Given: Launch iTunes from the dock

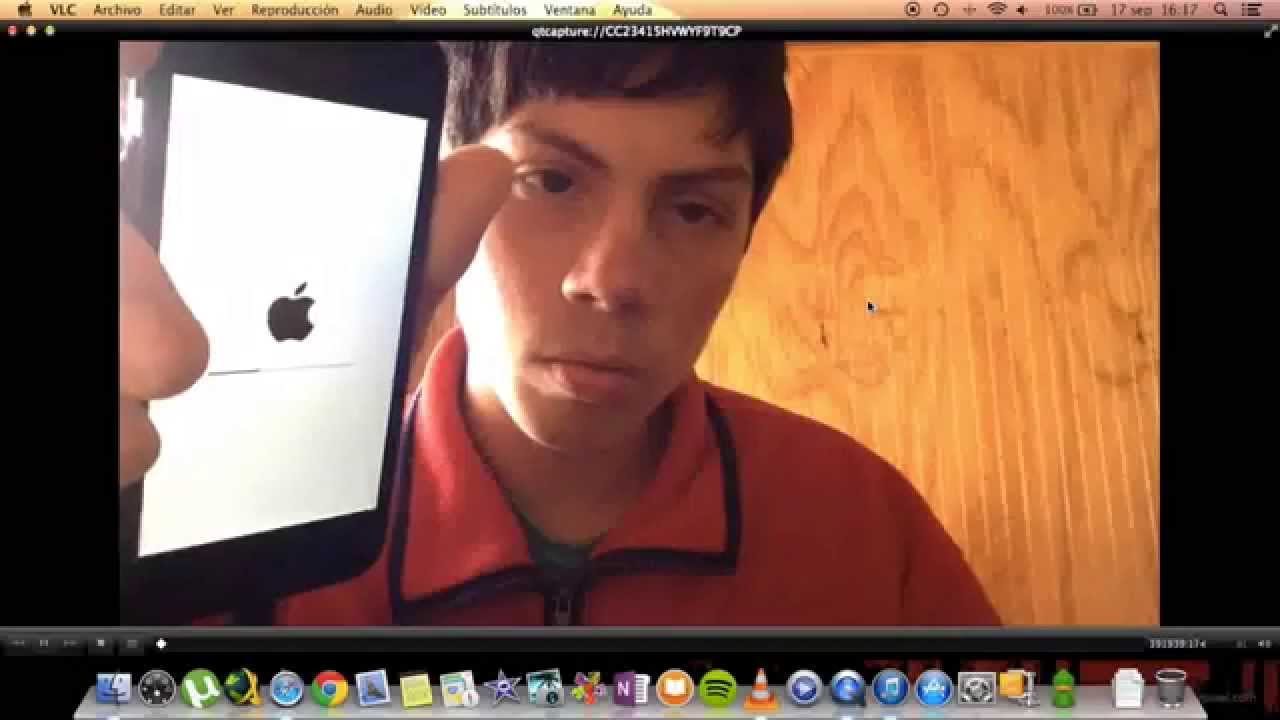Looking at the screenshot, I should click(x=890, y=689).
